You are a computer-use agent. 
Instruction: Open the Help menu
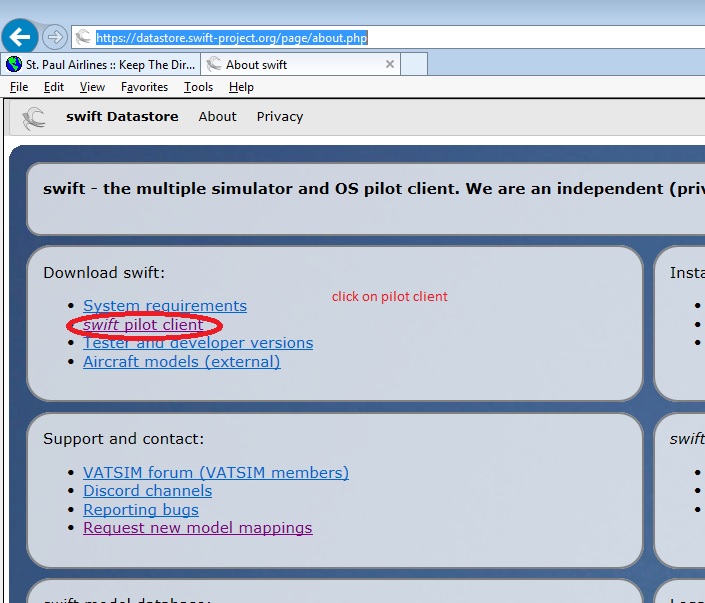pyautogui.click(x=241, y=87)
